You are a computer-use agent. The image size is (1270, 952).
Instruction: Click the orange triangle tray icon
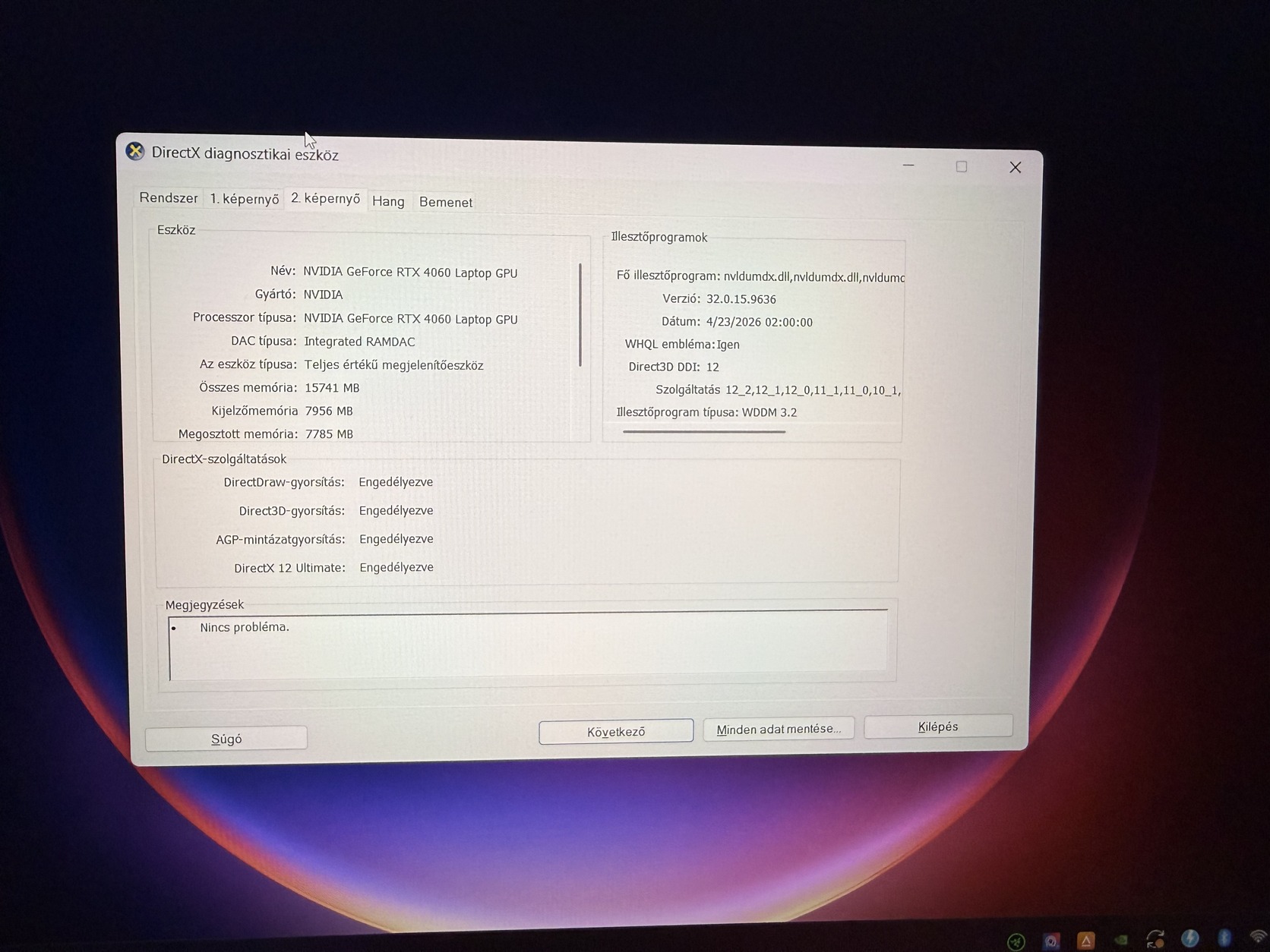coord(1086,941)
